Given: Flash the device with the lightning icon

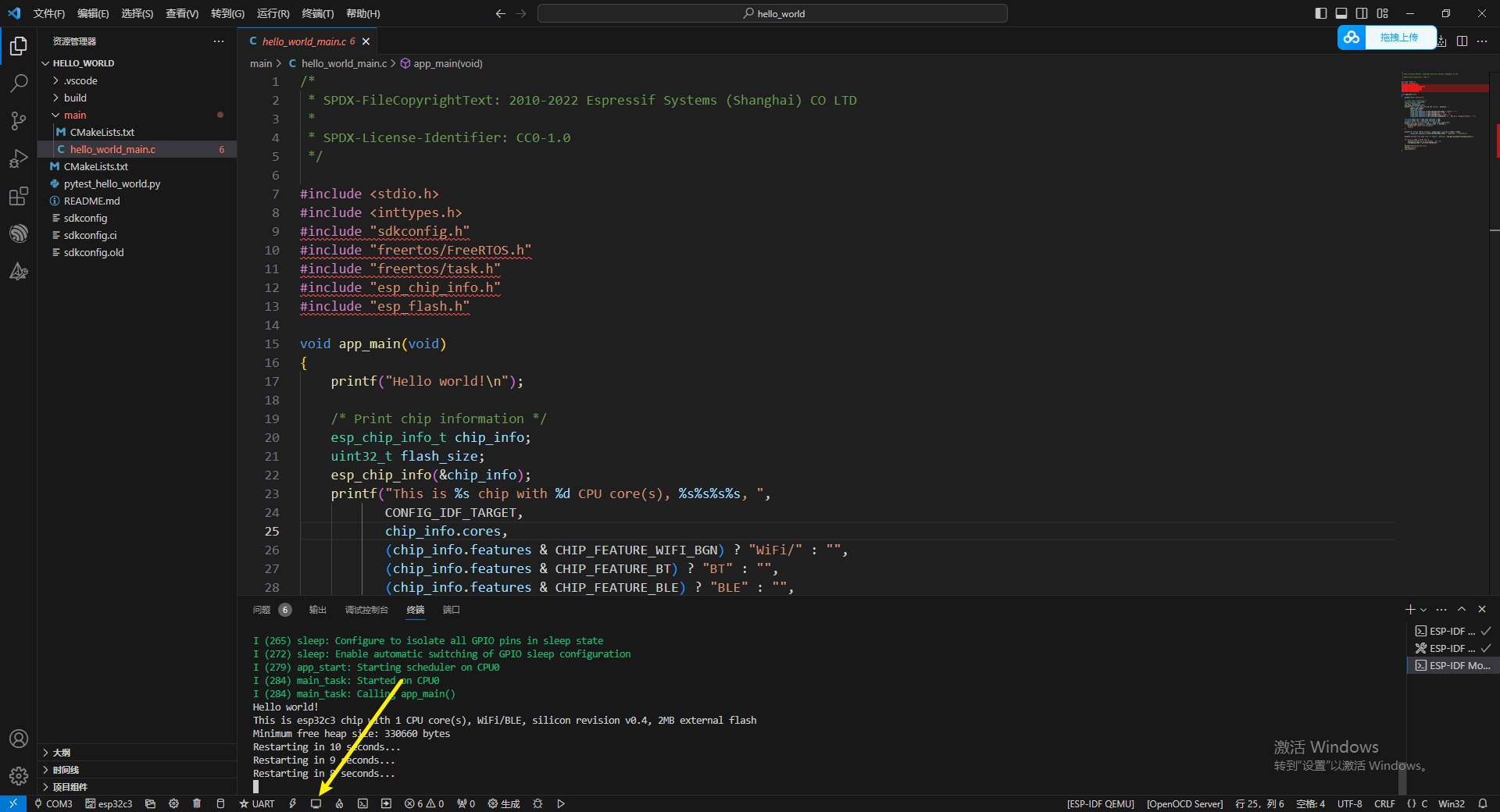Looking at the screenshot, I should tap(292, 803).
